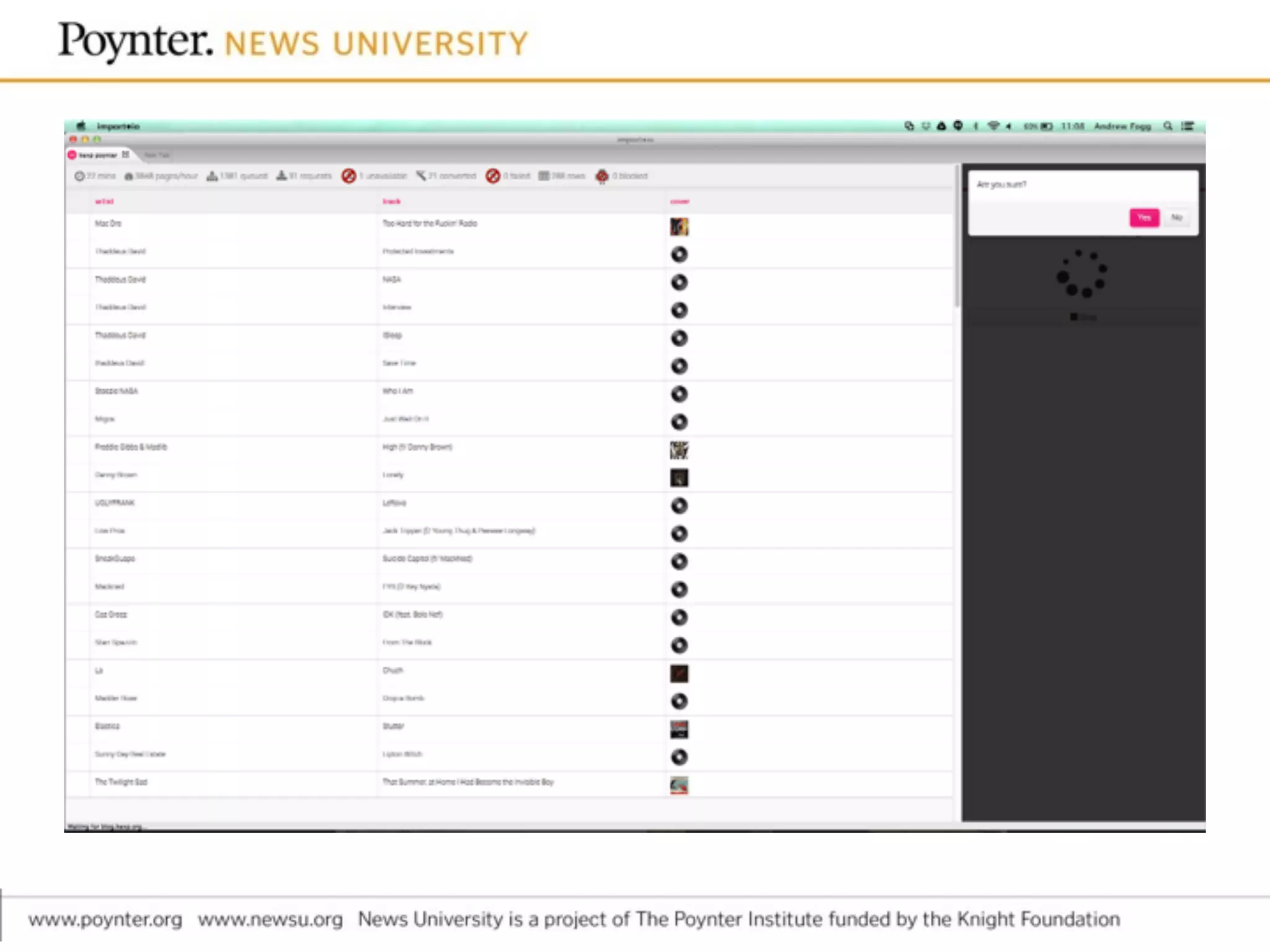Viewport: 1270px width, 952px height.
Task: Click the clock elapsed-minutes icon
Action: coord(79,176)
